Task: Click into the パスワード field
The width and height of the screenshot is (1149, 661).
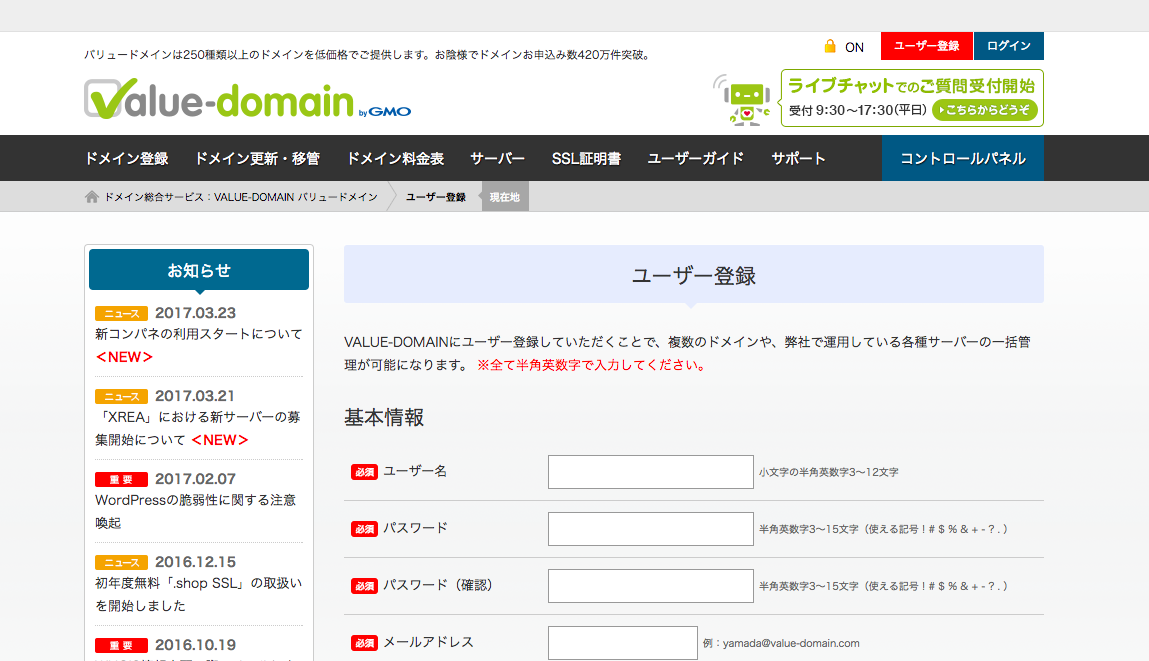Action: point(651,529)
